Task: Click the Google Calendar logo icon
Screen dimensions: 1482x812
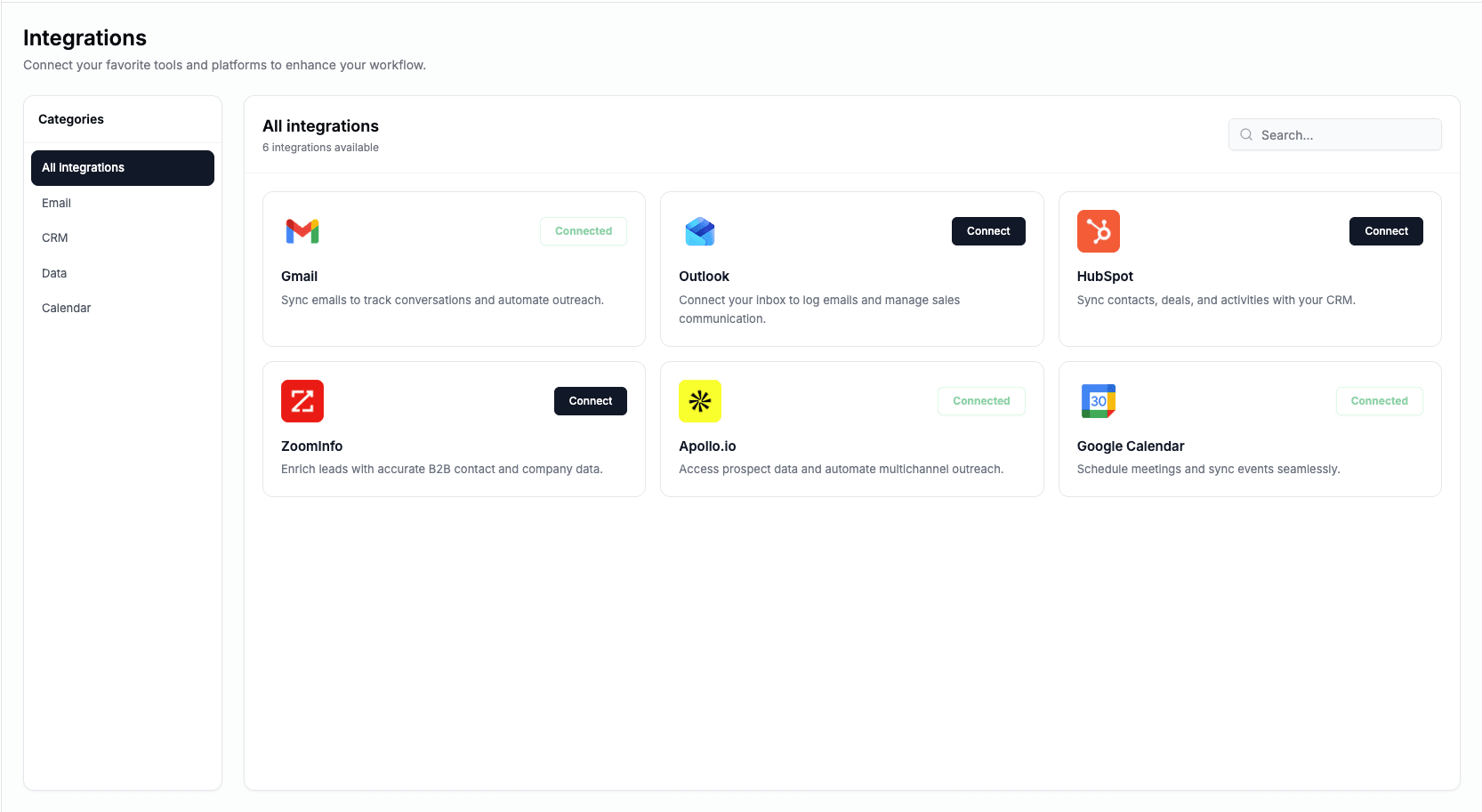Action: 1098,401
